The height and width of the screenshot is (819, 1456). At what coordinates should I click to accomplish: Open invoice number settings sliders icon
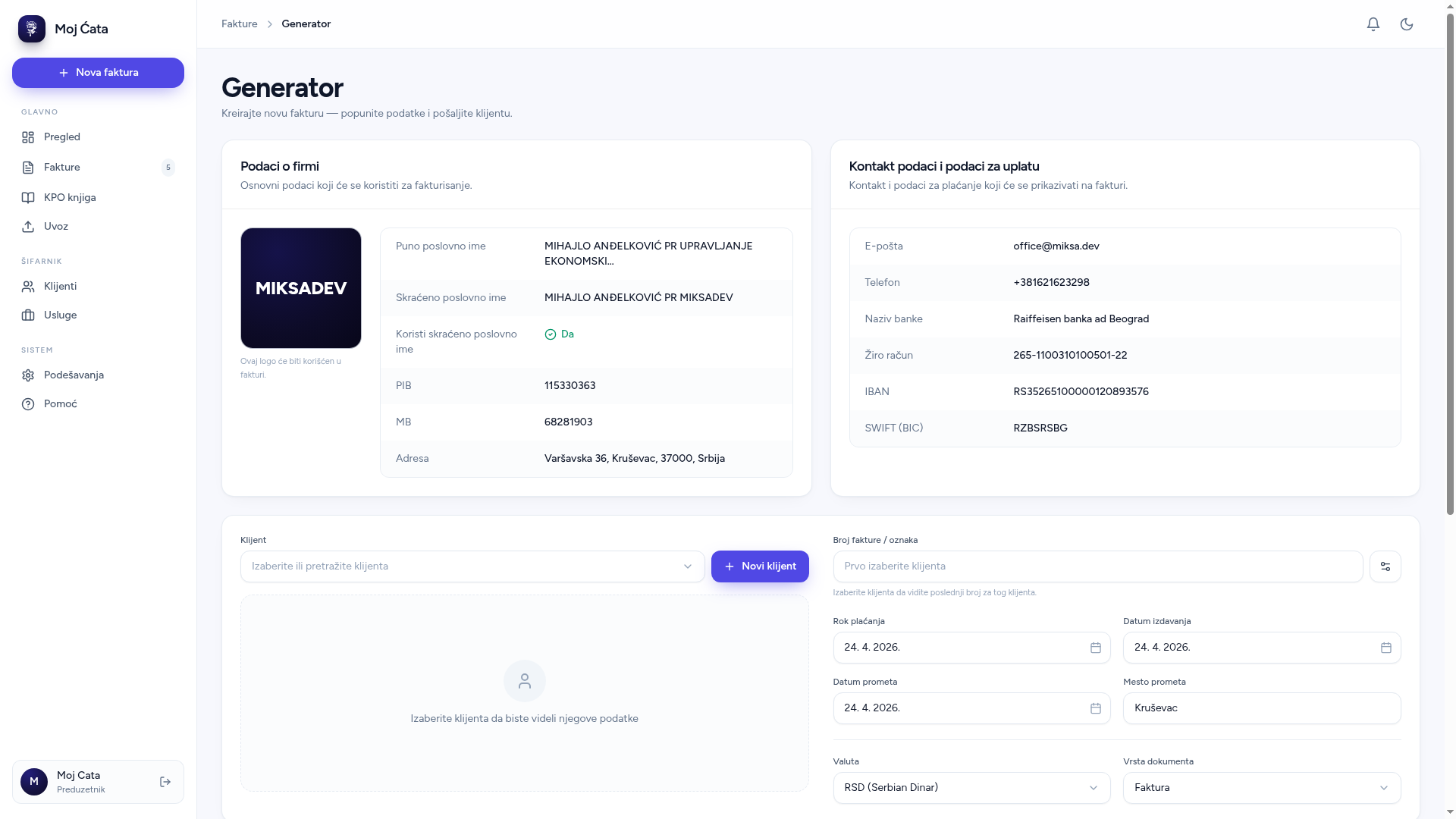1385,566
